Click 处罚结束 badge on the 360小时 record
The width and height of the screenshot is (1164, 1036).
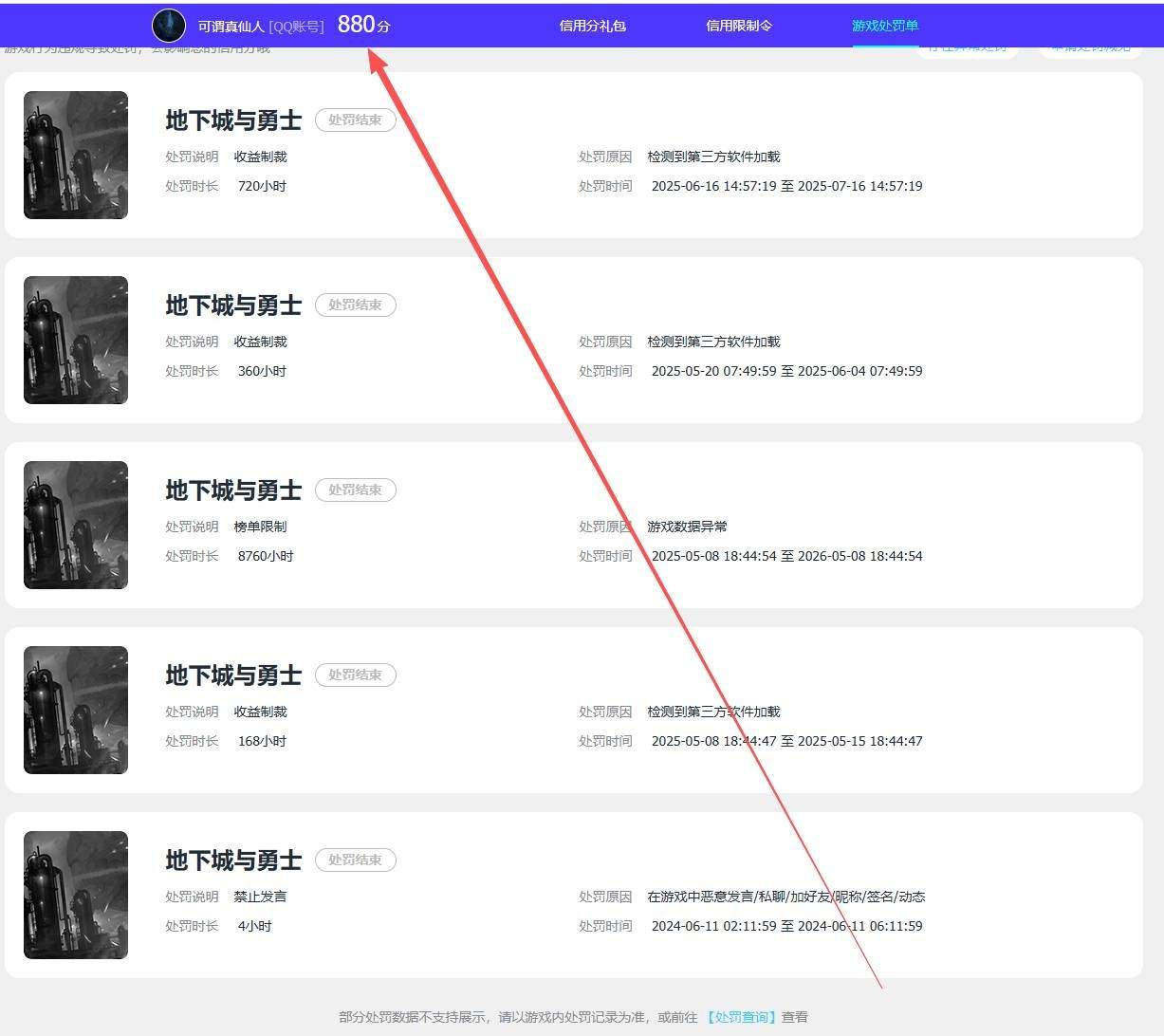click(356, 305)
